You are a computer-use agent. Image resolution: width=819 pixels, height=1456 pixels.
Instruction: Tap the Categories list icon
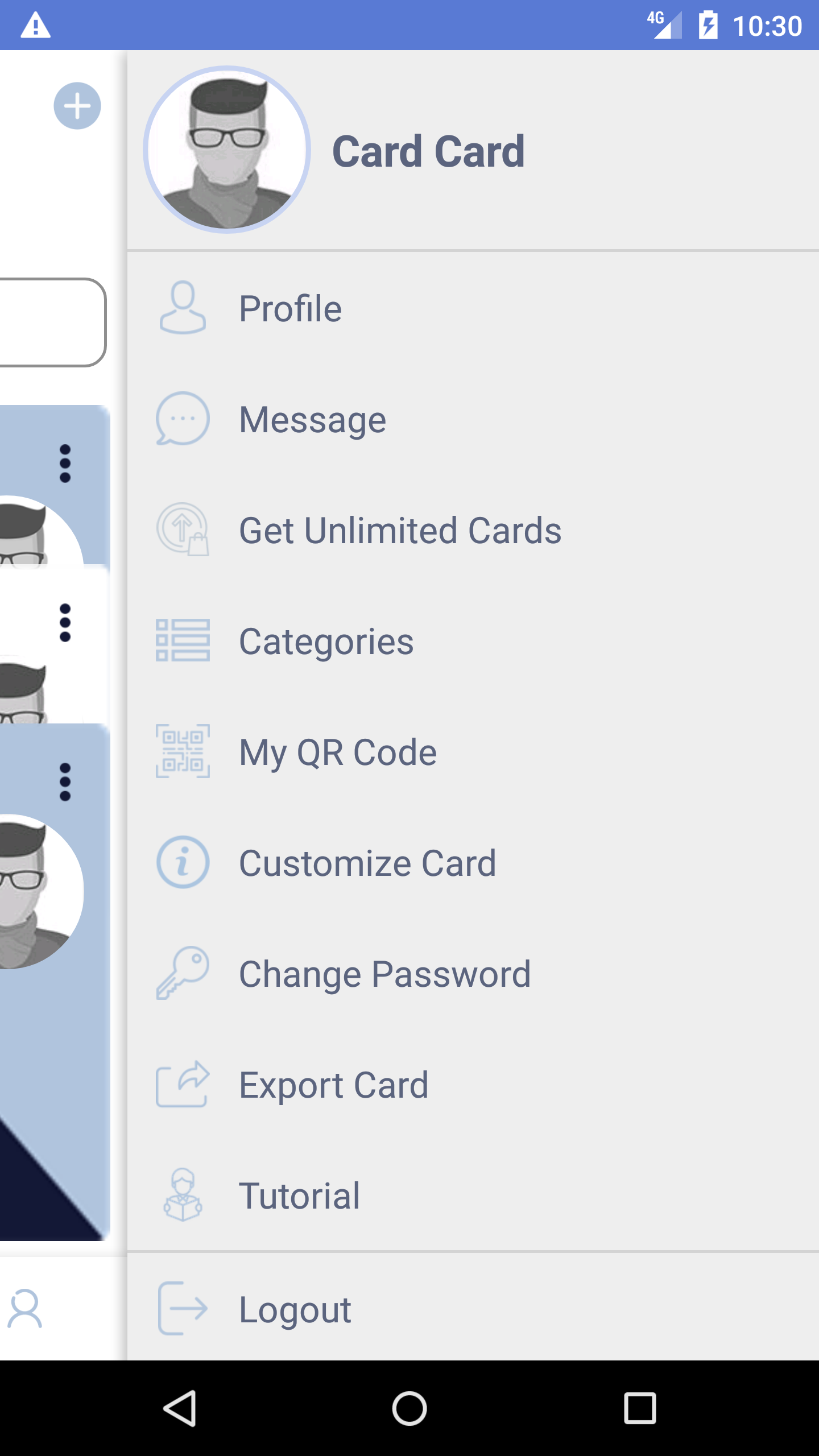click(x=183, y=640)
